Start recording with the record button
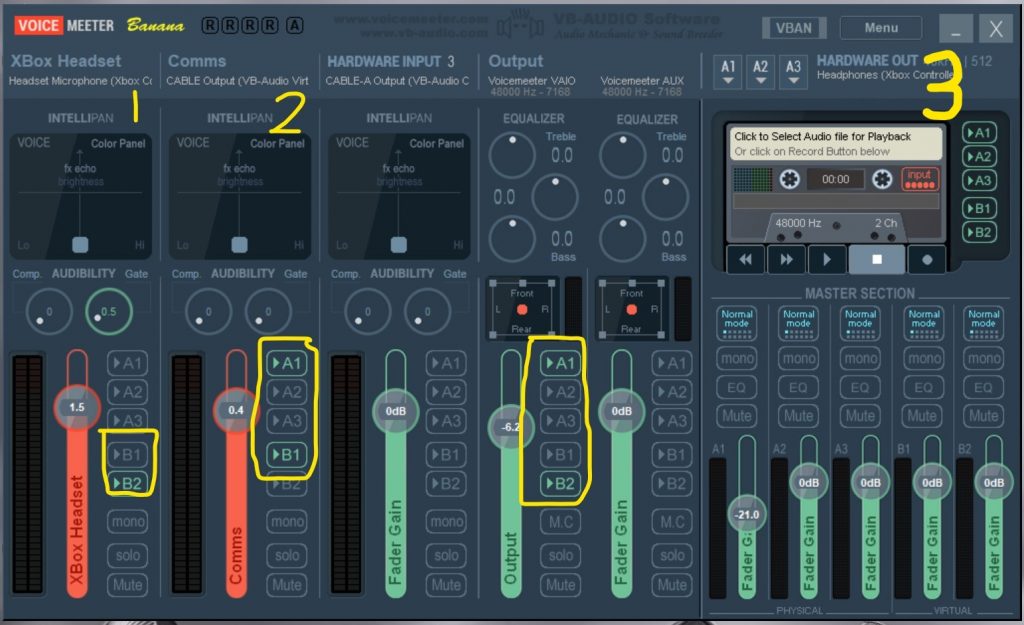 point(926,259)
